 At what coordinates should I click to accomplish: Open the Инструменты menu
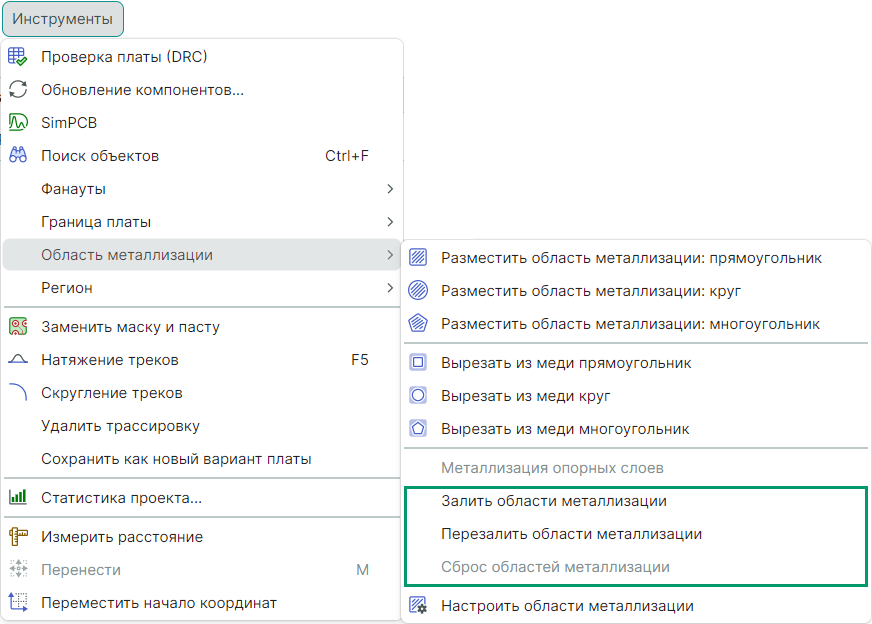[63, 19]
